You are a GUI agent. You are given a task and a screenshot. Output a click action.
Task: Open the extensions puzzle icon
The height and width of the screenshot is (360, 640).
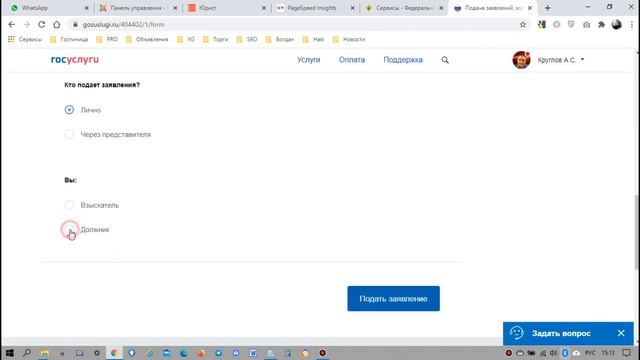(601, 24)
